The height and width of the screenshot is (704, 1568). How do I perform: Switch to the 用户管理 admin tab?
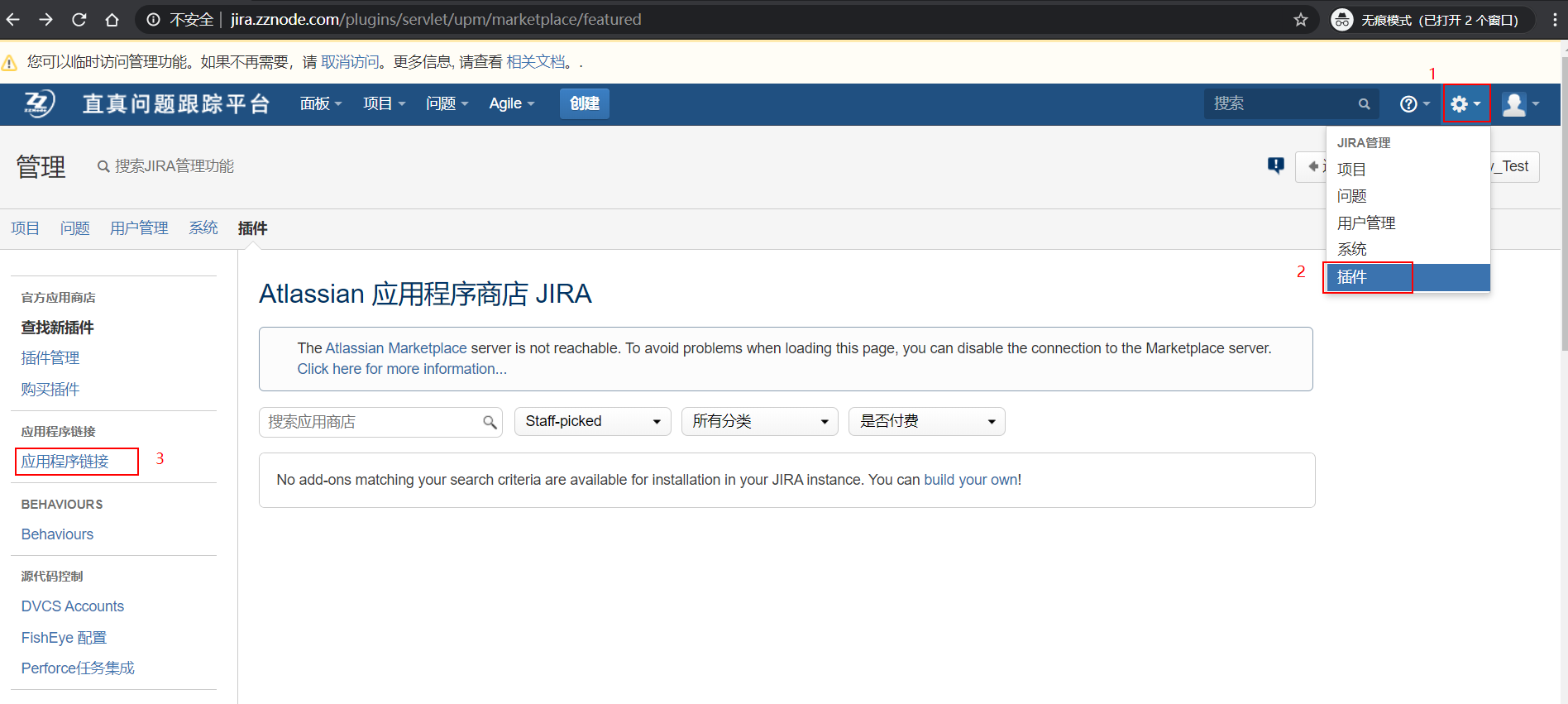pyautogui.click(x=139, y=228)
